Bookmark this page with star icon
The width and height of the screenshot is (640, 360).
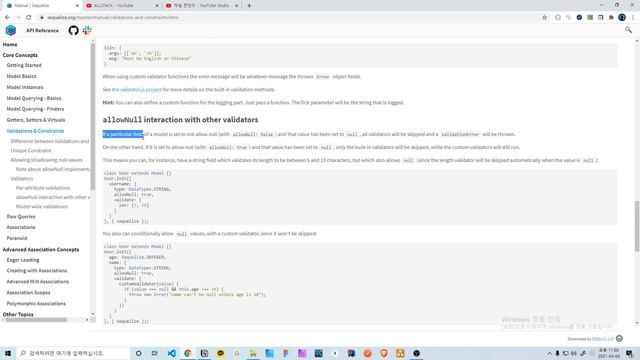pyautogui.click(x=544, y=18)
